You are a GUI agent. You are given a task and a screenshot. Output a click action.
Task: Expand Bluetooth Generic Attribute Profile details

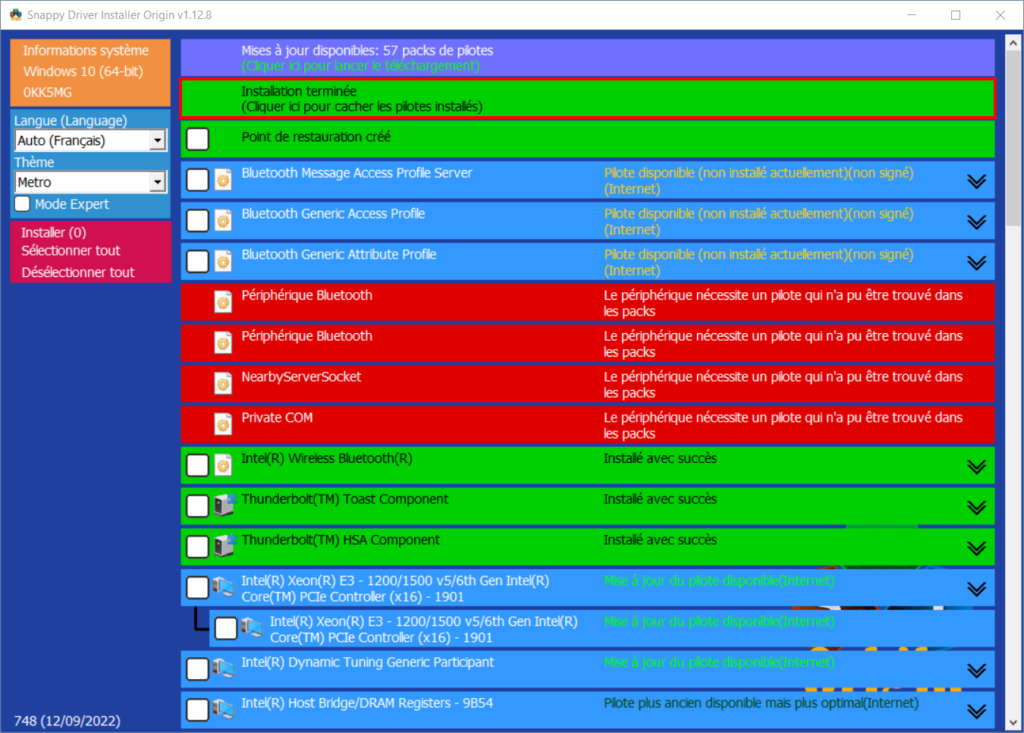point(976,263)
